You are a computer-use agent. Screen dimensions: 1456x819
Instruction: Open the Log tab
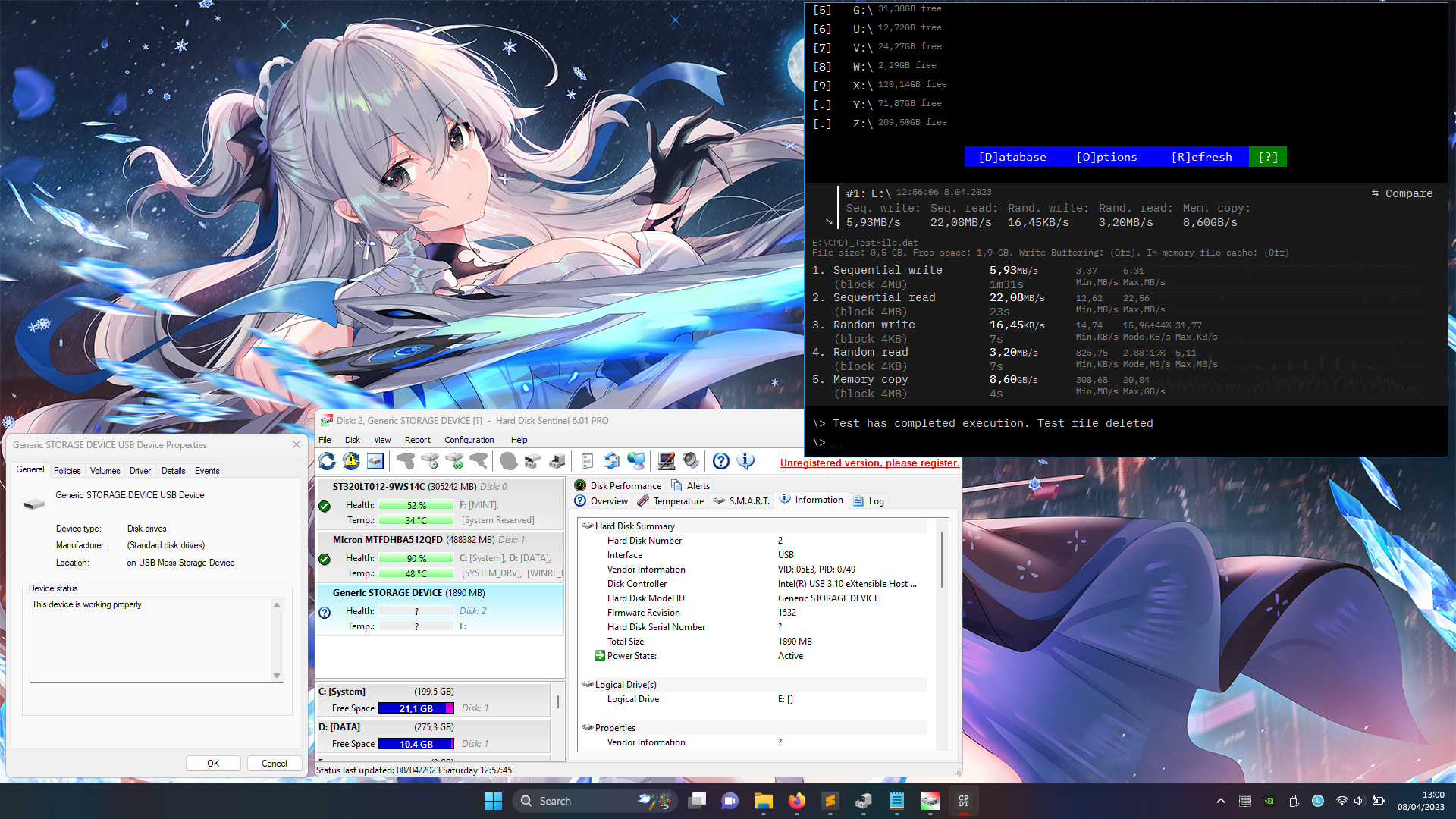pos(869,501)
